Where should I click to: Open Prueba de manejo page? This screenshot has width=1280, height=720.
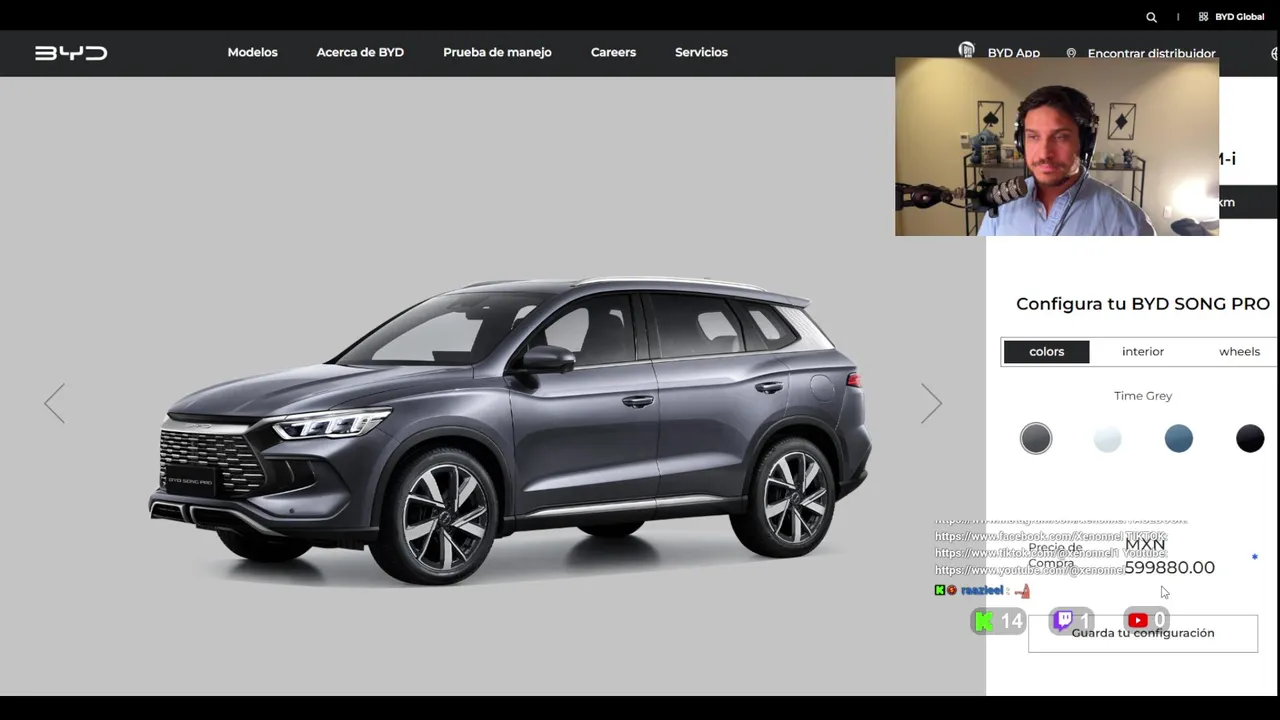(497, 52)
